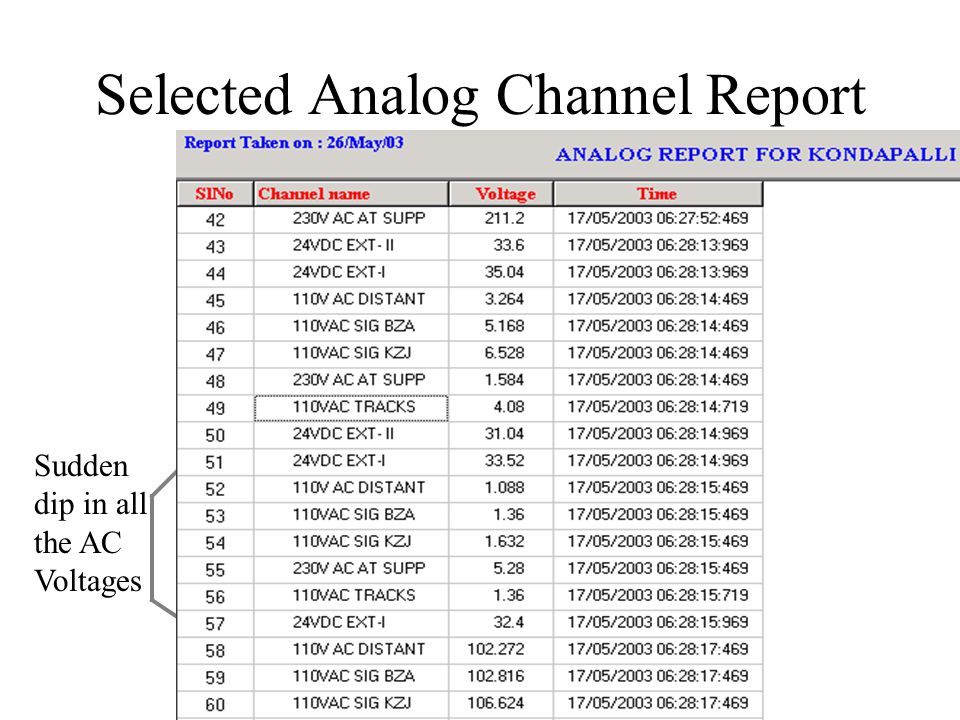Select the 110VAC SIG KZJ cell in row 60
The height and width of the screenshot is (720, 960).
351,703
